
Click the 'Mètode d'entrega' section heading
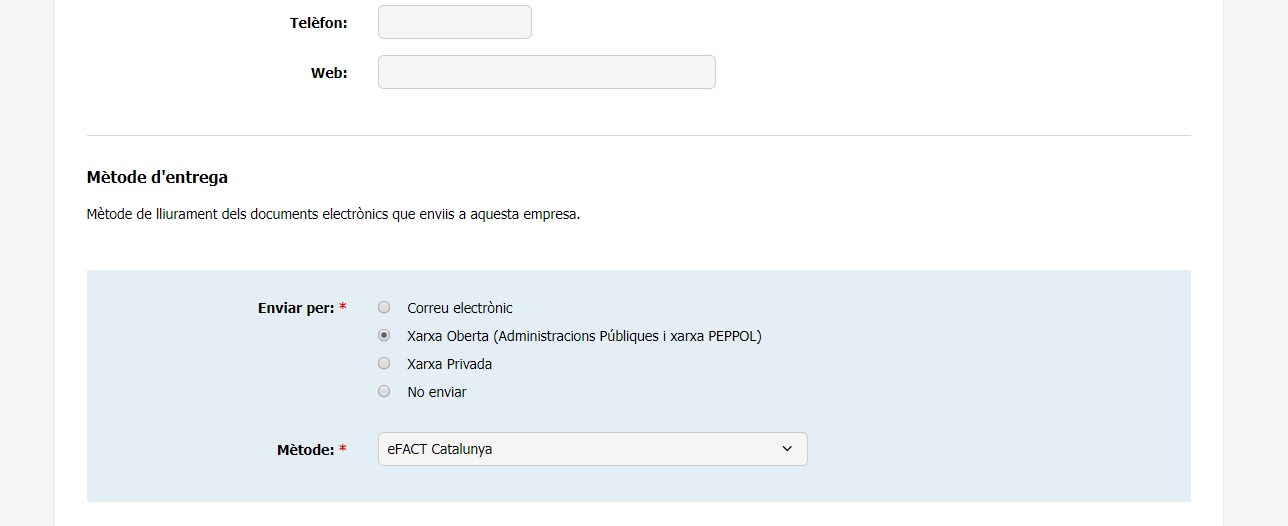[157, 177]
